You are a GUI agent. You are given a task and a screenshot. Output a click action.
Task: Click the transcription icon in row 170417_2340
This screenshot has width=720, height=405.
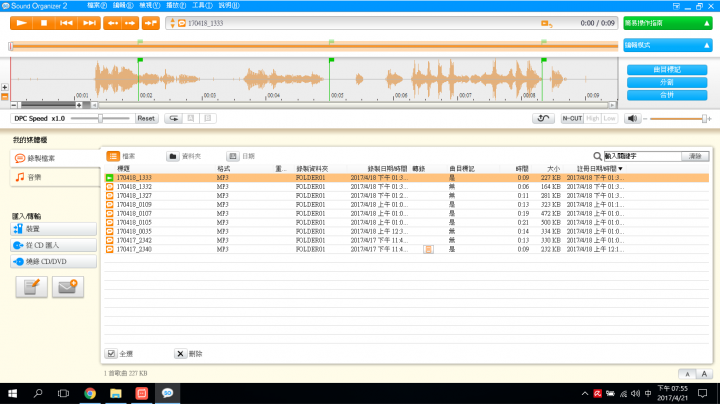428,249
